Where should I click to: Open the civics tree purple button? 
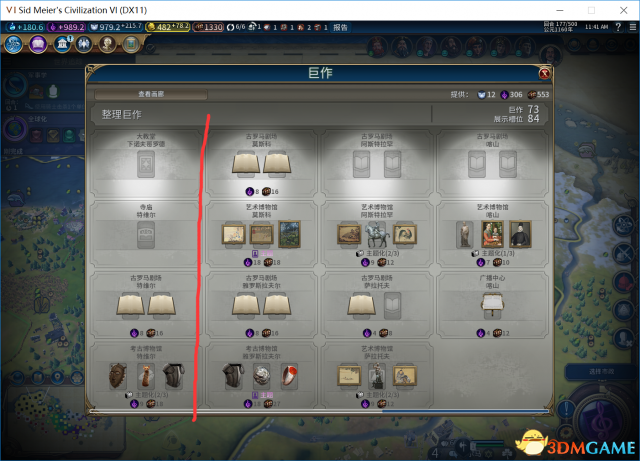click(x=38, y=44)
